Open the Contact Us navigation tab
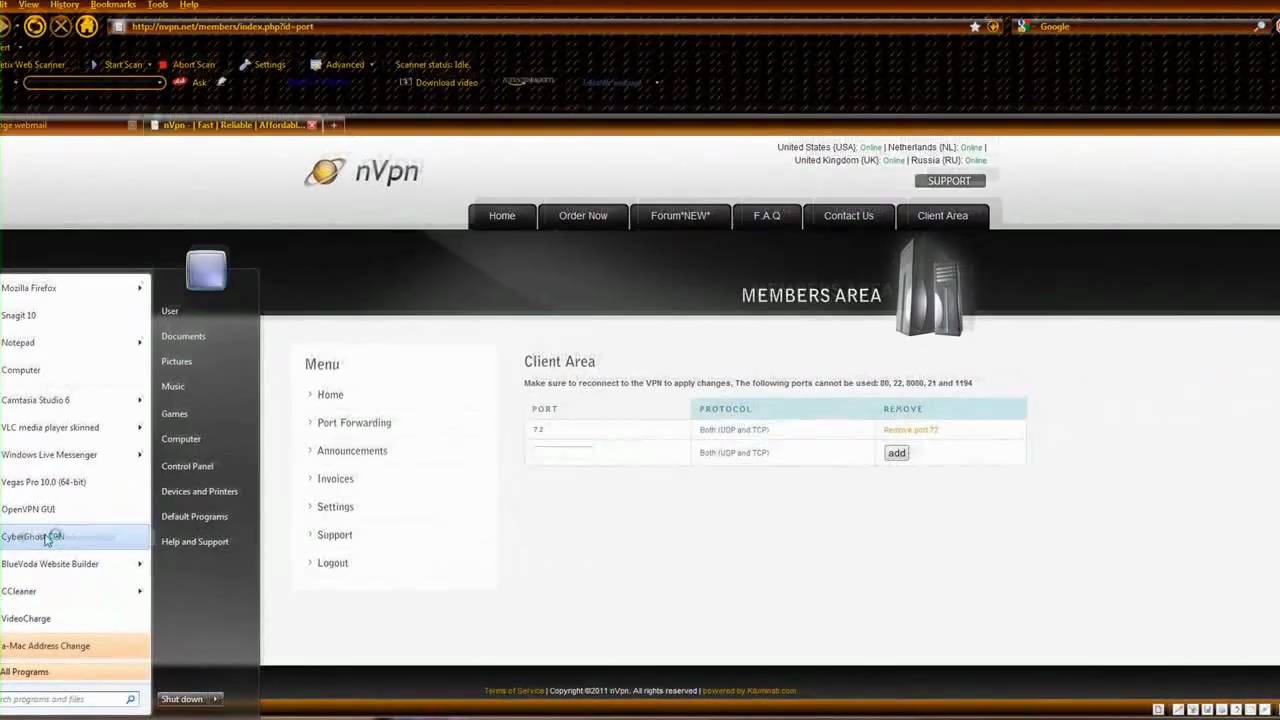Image resolution: width=1280 pixels, height=720 pixels. click(848, 216)
